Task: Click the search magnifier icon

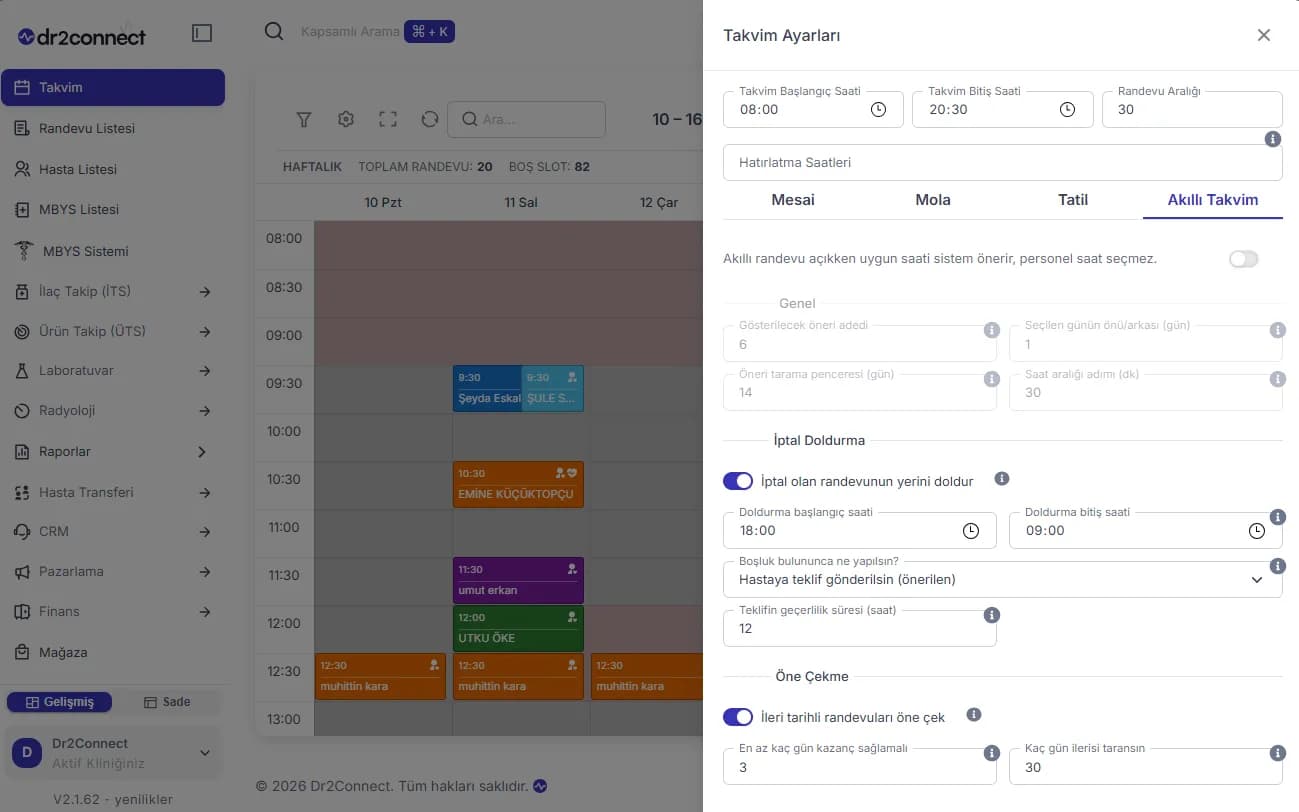Action: 274,32
